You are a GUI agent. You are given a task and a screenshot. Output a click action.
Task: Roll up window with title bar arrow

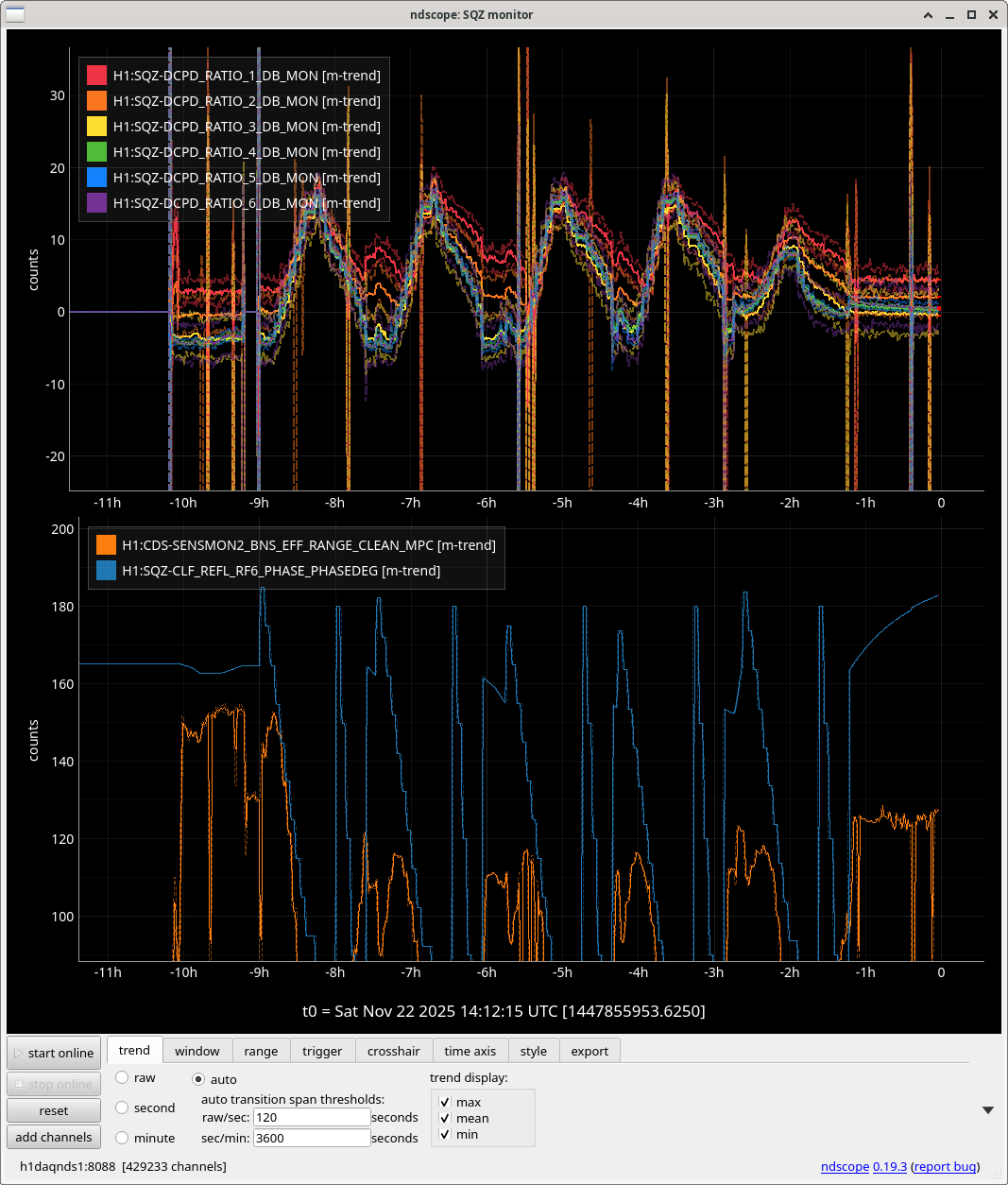coord(929,15)
